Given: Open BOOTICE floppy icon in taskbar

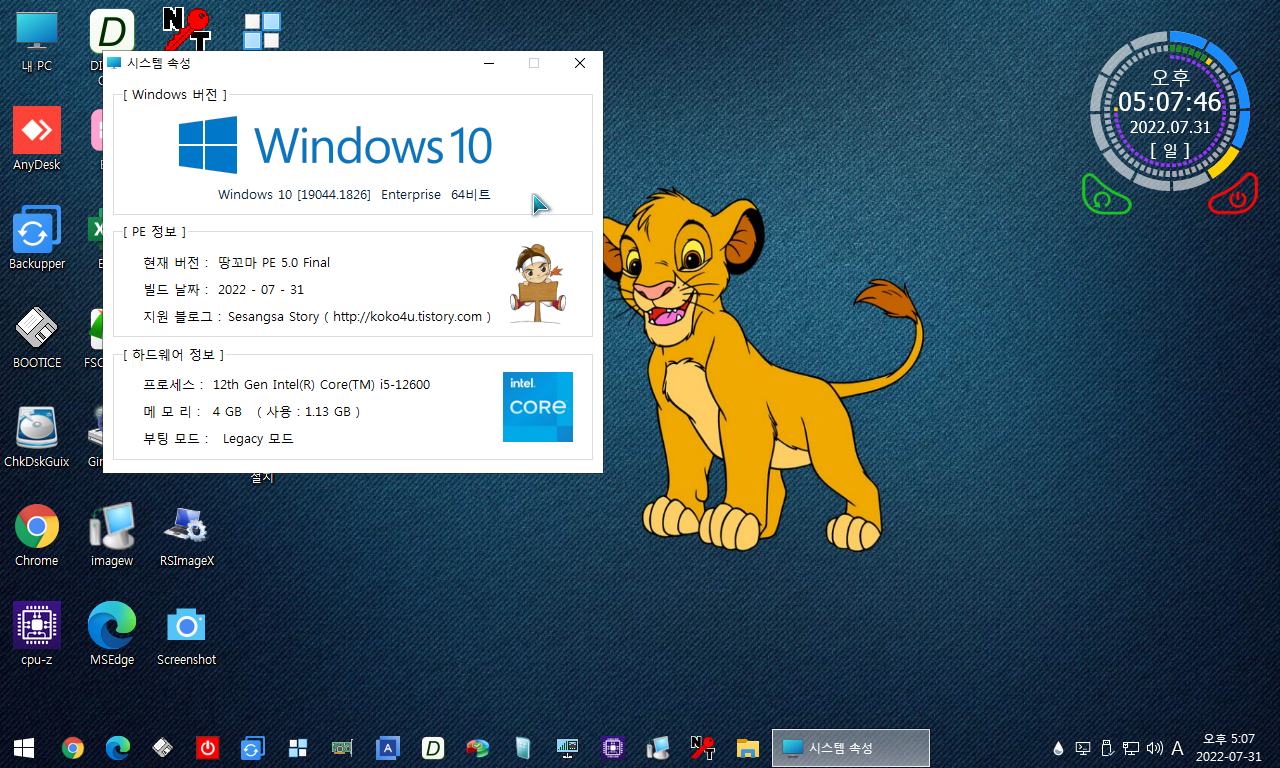Looking at the screenshot, I should [x=163, y=747].
